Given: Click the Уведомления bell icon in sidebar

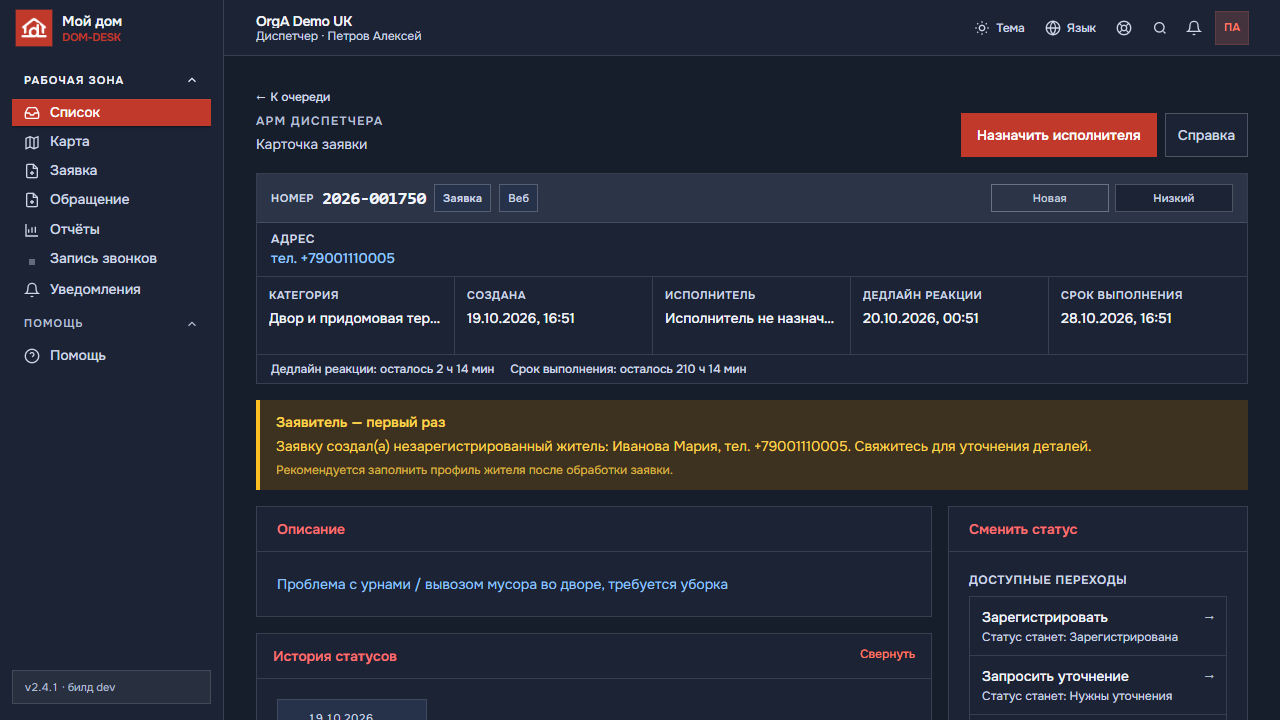Looking at the screenshot, I should (32, 290).
